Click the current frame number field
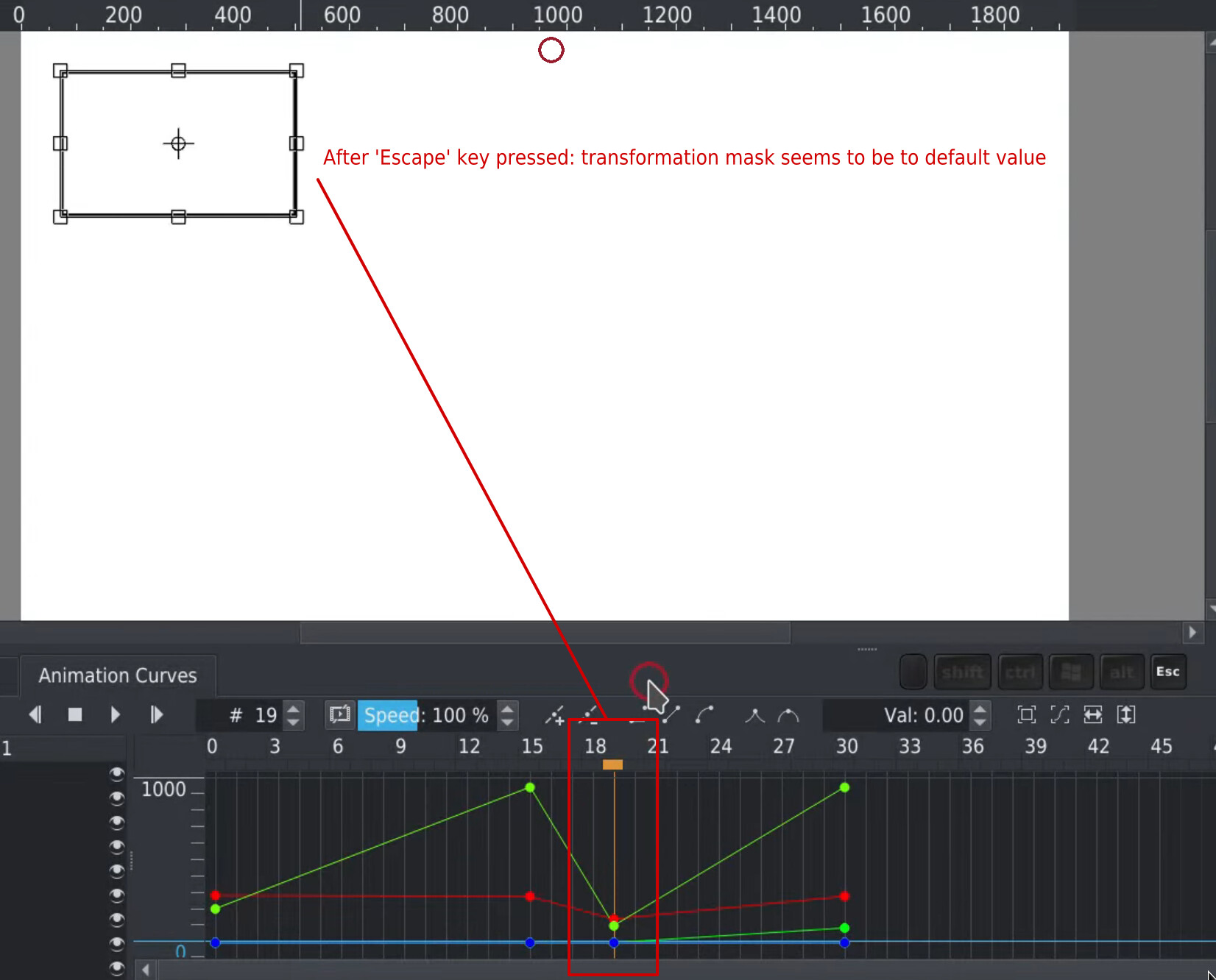1216x980 pixels. tap(239, 715)
